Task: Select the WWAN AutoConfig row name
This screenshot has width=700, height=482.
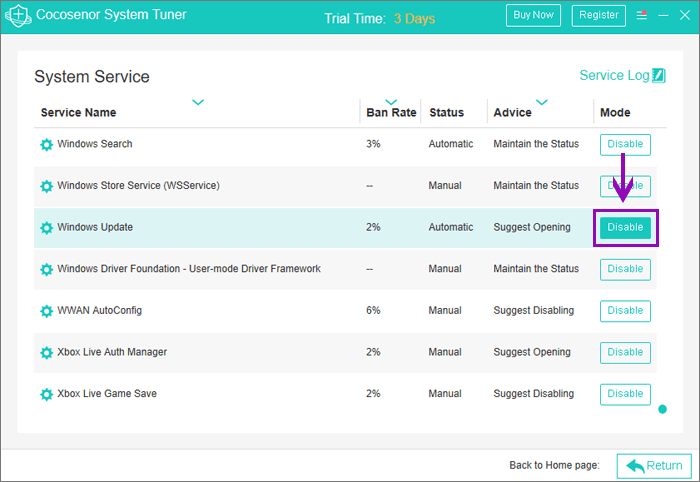Action: 100,310
